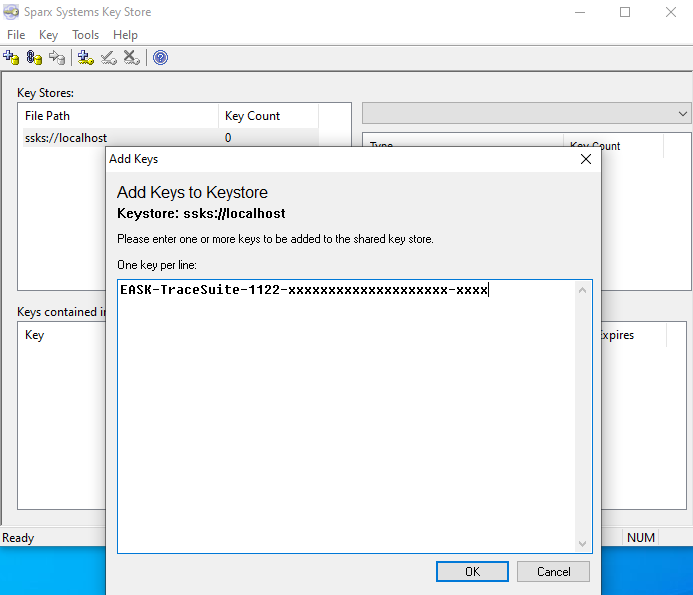Click inside the key entry text box
Viewport: 693px width, 595px height.
tap(346, 416)
